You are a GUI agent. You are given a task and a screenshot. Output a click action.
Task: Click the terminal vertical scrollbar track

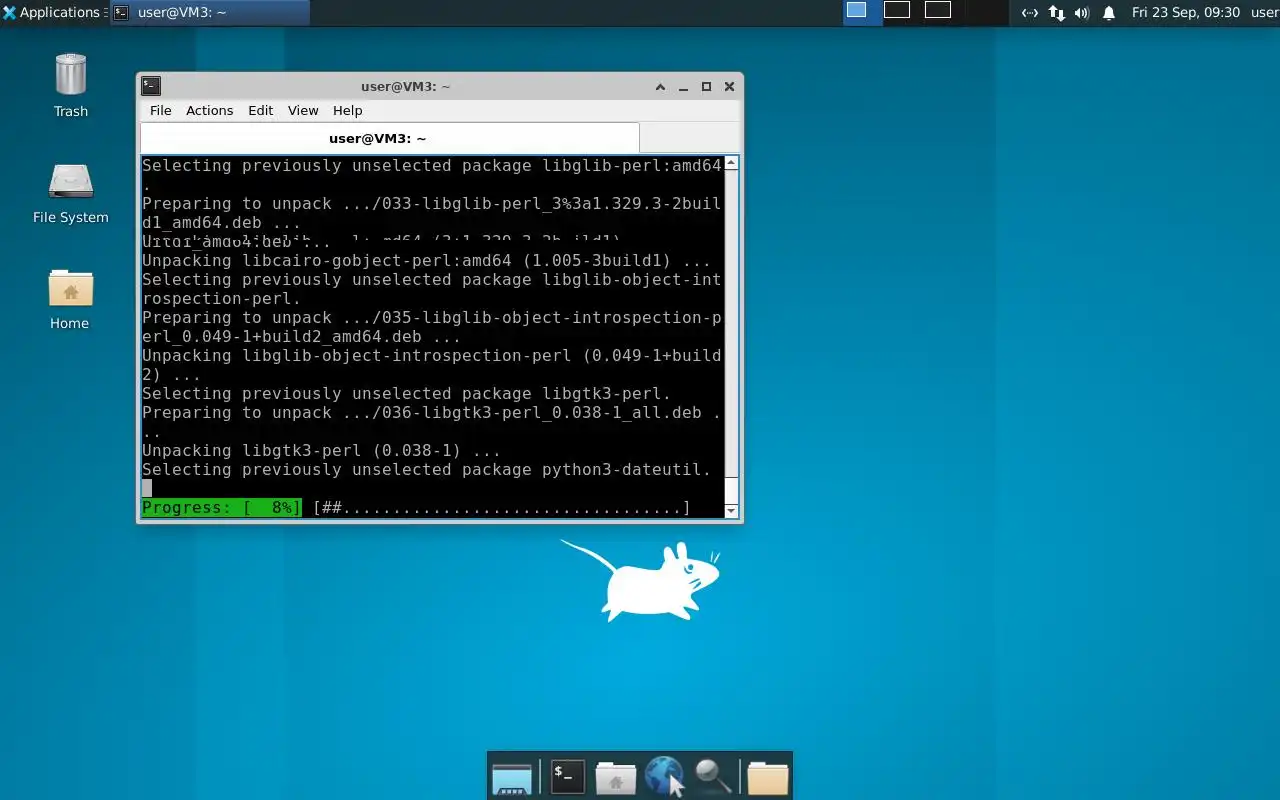[731, 336]
